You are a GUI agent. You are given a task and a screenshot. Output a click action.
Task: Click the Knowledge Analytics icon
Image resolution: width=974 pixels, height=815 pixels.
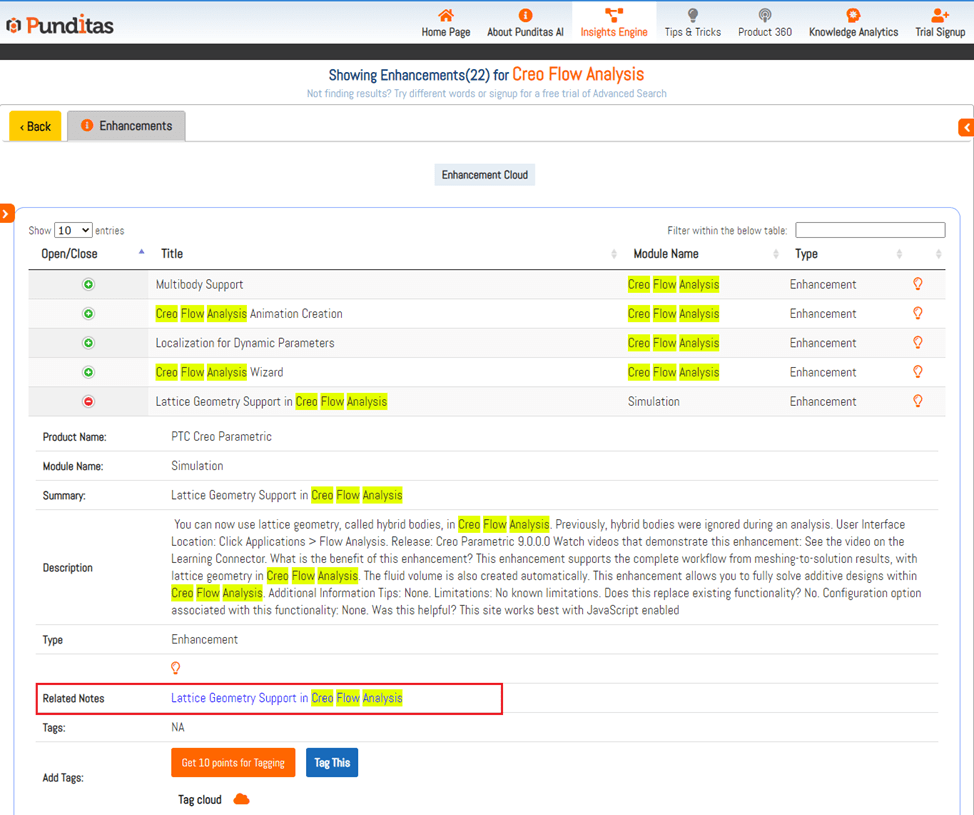(x=853, y=15)
